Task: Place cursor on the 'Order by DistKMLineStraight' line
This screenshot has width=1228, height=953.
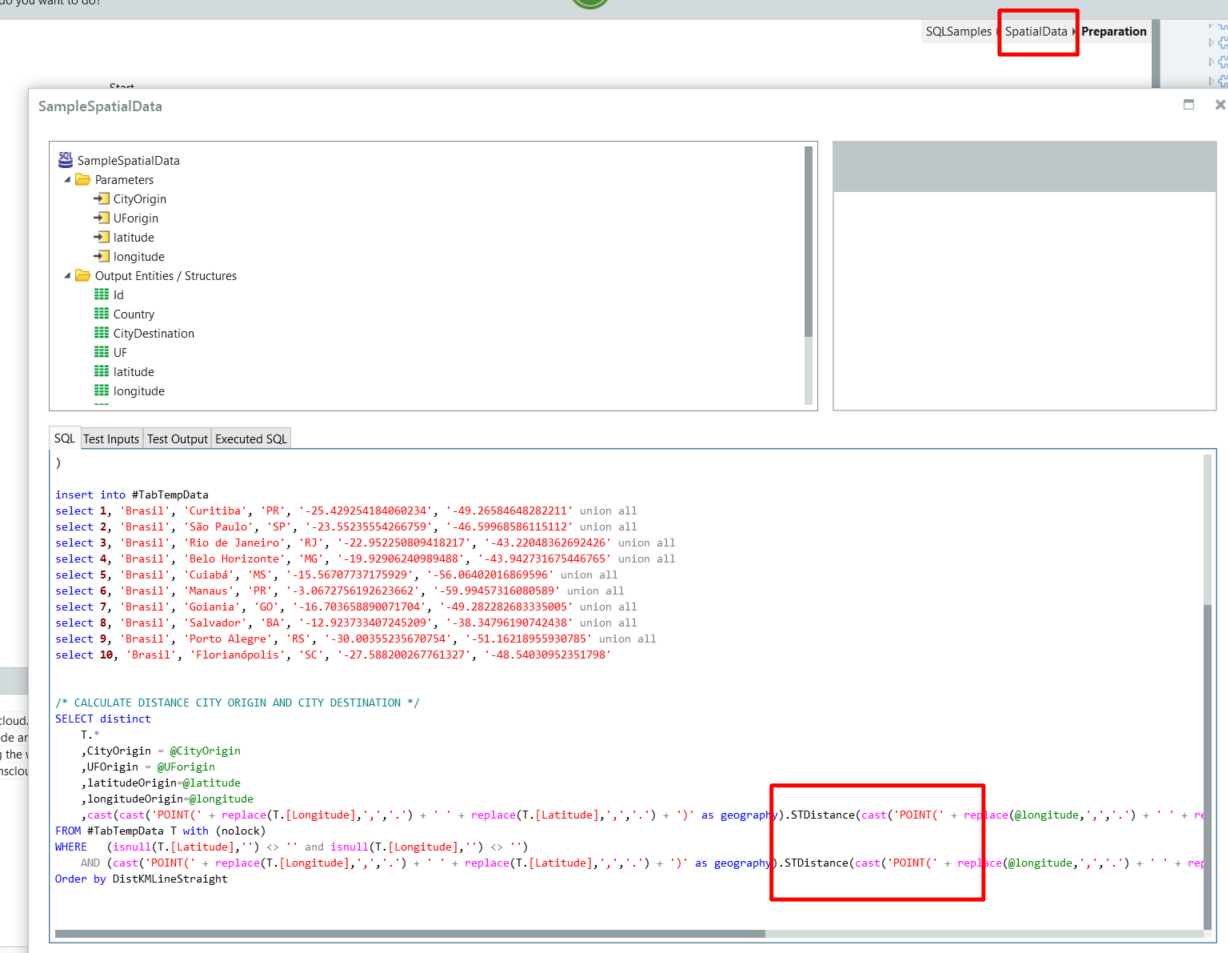Action: 141,879
